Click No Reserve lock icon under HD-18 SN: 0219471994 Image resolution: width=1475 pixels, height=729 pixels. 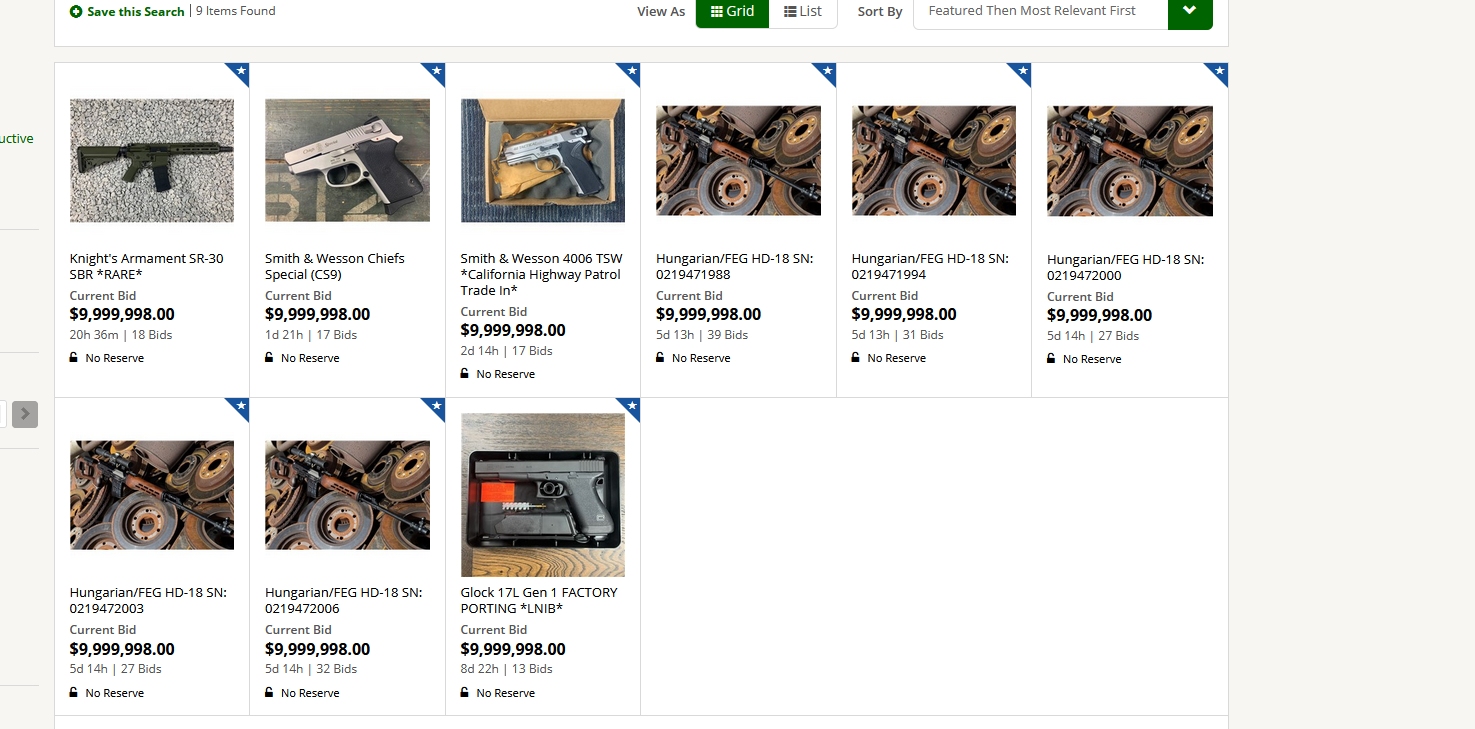tap(856, 357)
